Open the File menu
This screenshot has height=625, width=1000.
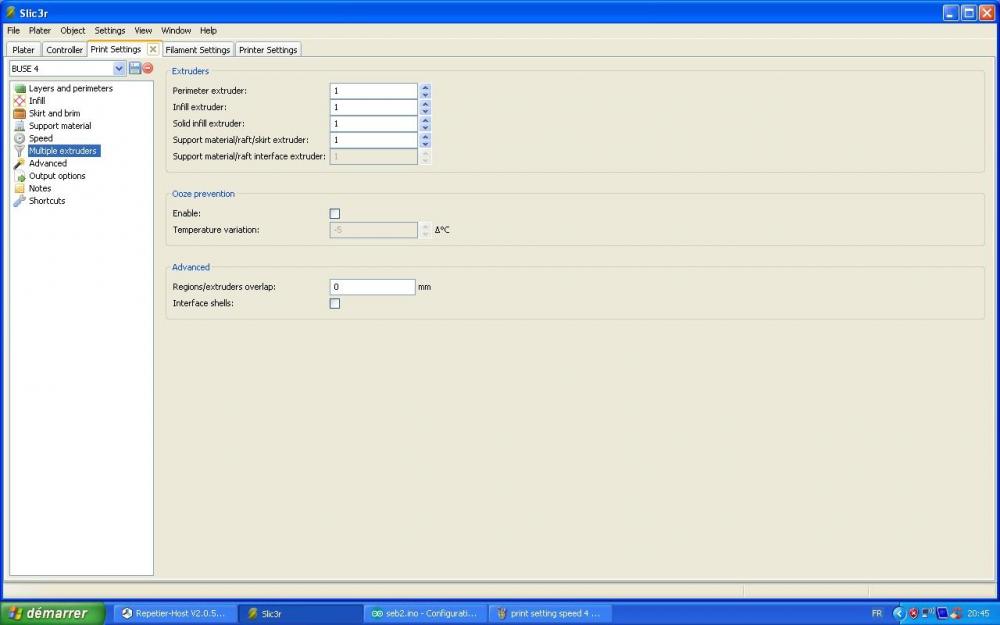coord(13,31)
